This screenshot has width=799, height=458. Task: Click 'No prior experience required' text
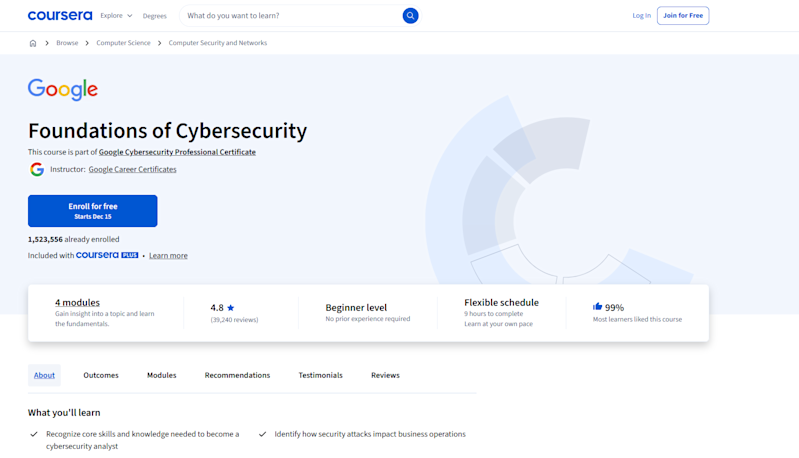click(x=368, y=319)
